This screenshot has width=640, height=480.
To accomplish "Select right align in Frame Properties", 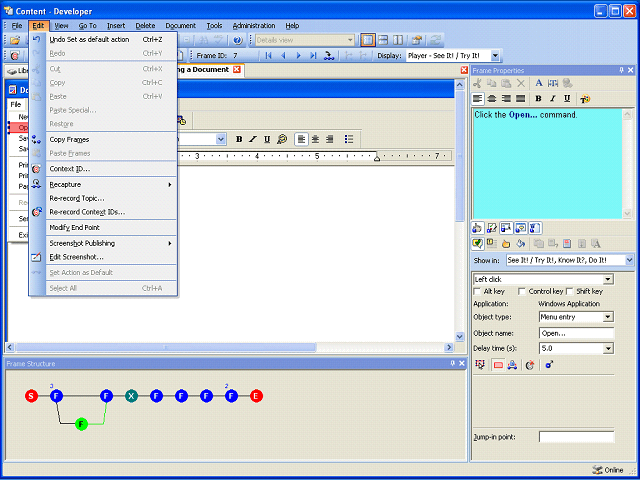I will [506, 98].
